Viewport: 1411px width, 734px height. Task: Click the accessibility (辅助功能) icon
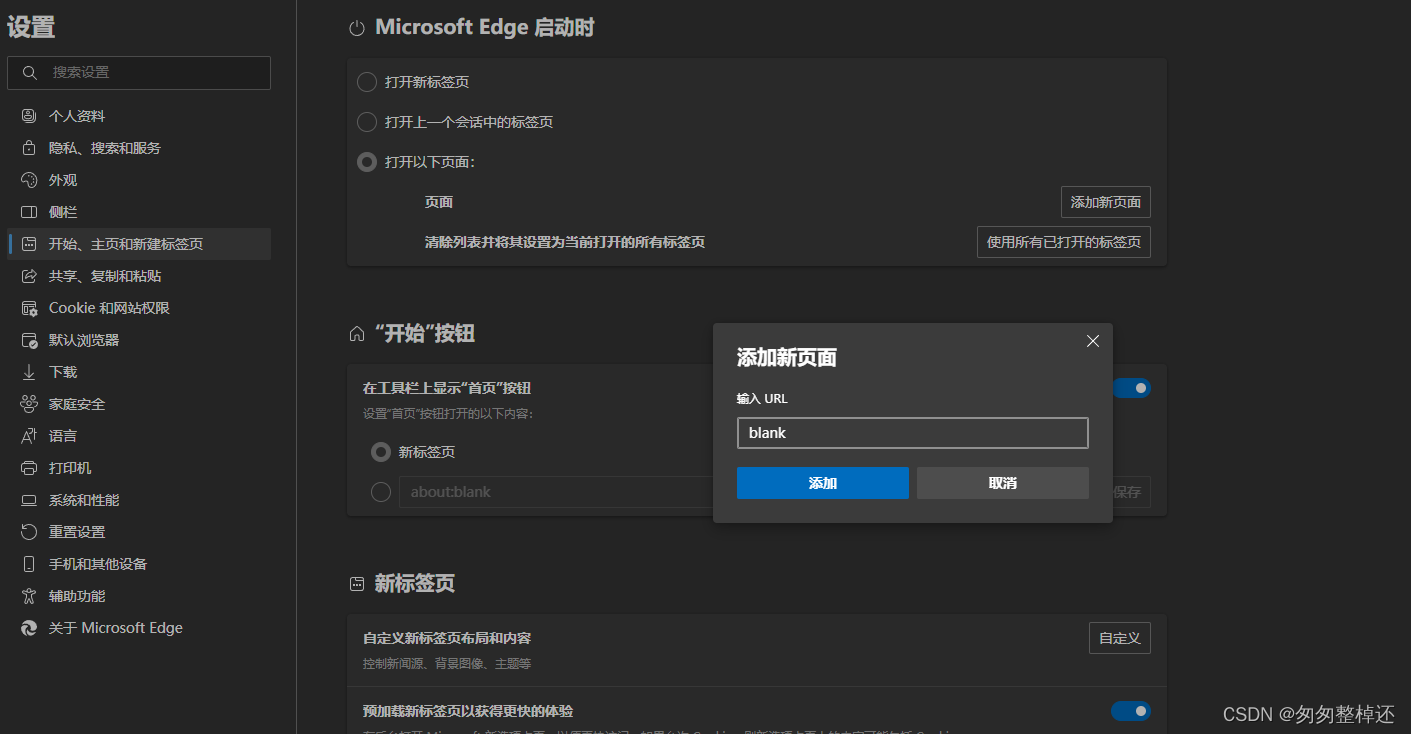pyautogui.click(x=29, y=596)
